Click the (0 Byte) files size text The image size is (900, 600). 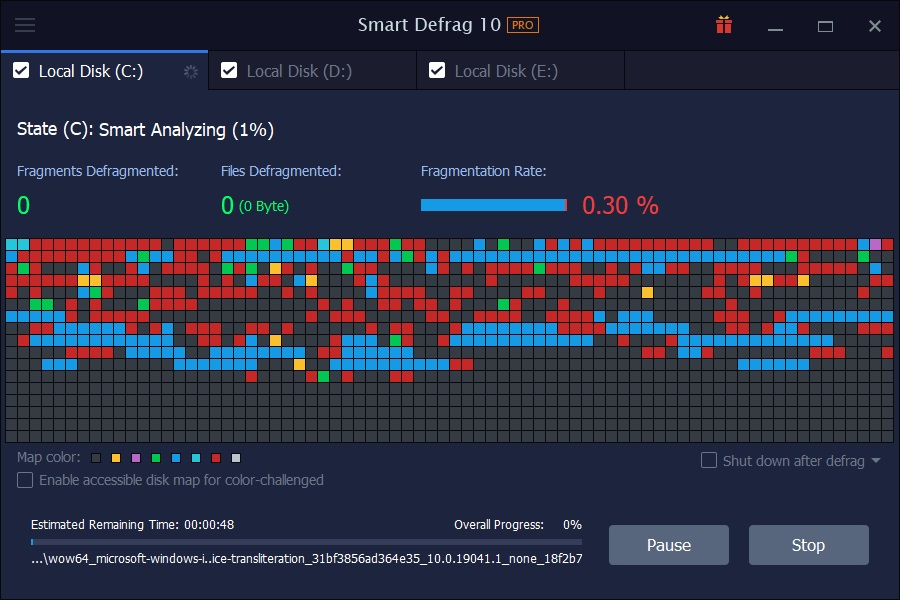(x=264, y=206)
